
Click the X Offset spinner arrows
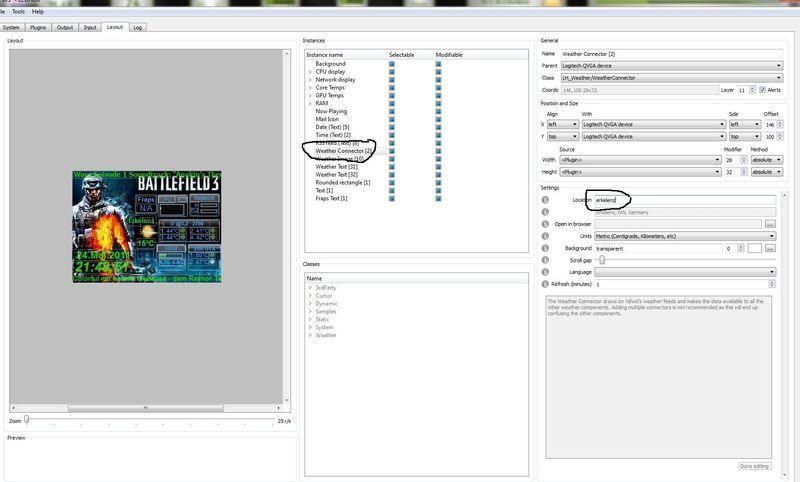pyautogui.click(x=779, y=124)
